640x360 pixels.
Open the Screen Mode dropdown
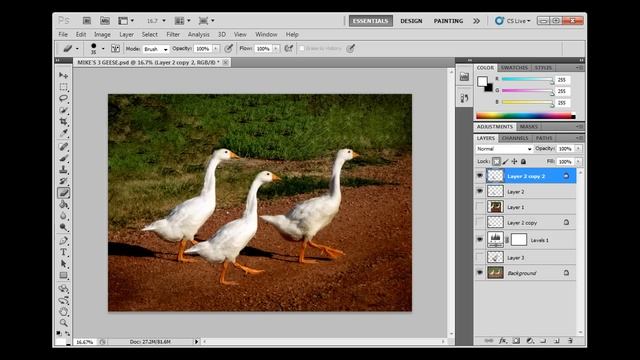coord(207,20)
